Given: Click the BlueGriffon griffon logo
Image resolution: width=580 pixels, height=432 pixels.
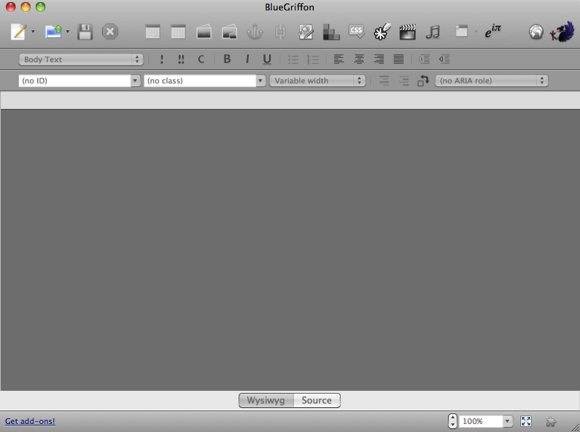Looking at the screenshot, I should 562,31.
